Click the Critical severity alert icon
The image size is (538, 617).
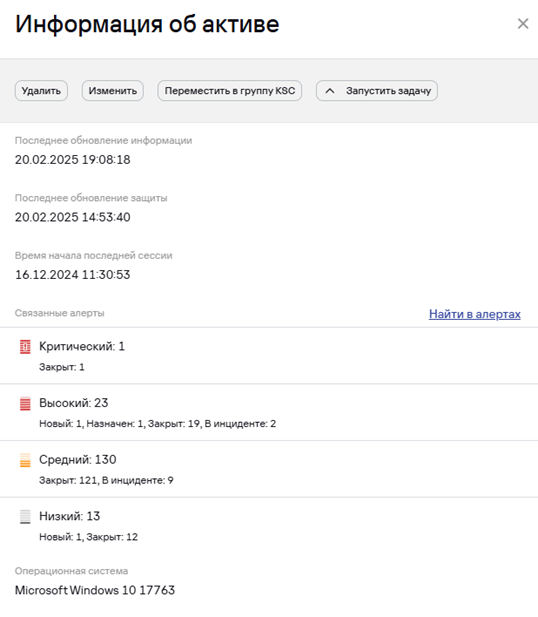pos(25,347)
